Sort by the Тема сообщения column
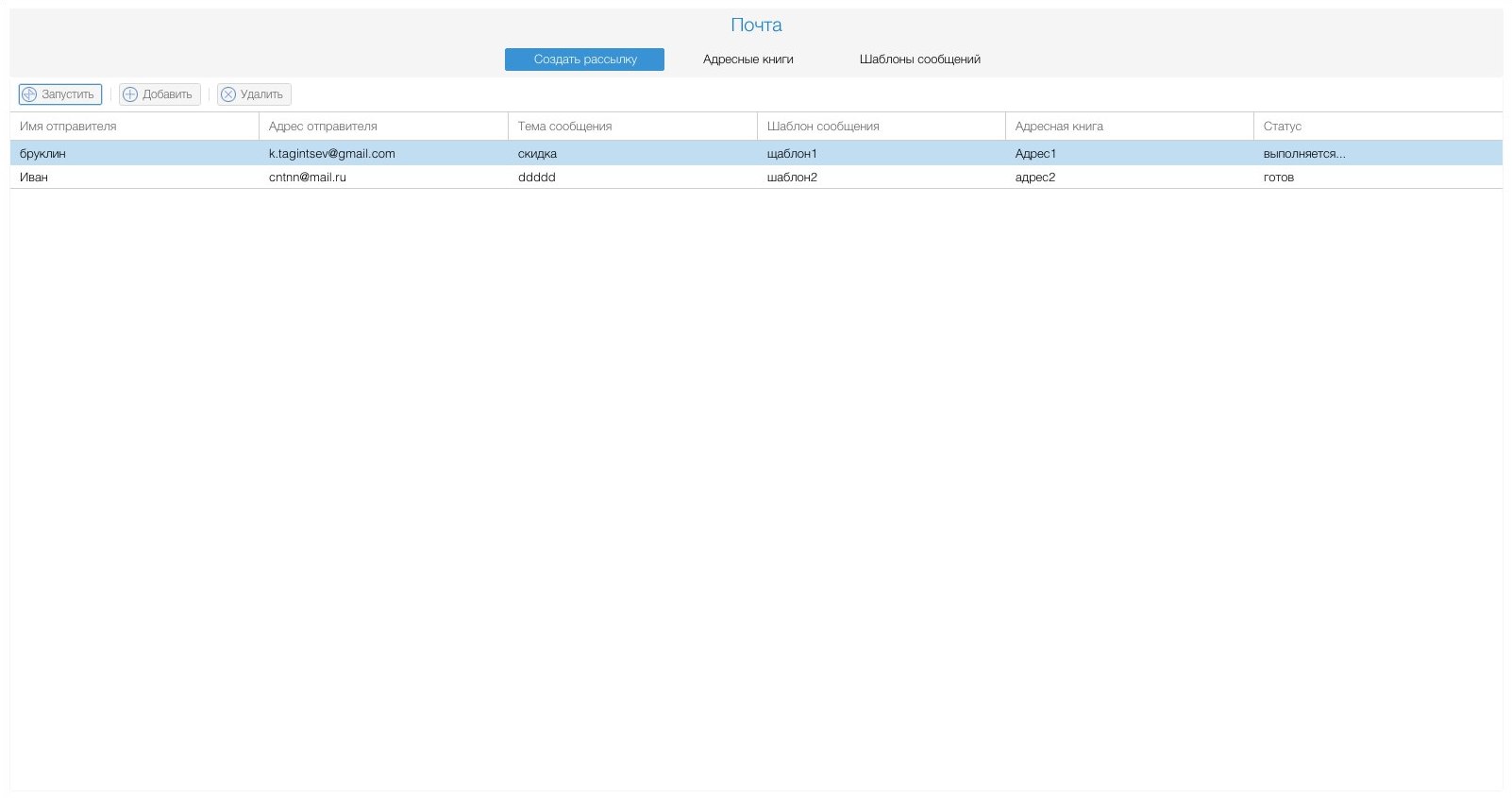This screenshot has width=1512, height=798. click(x=564, y=127)
